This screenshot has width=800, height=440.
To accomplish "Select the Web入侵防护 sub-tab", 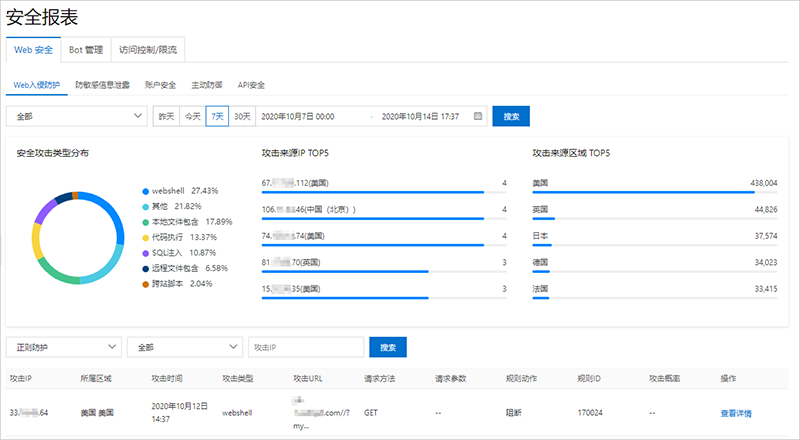I will click(36, 85).
